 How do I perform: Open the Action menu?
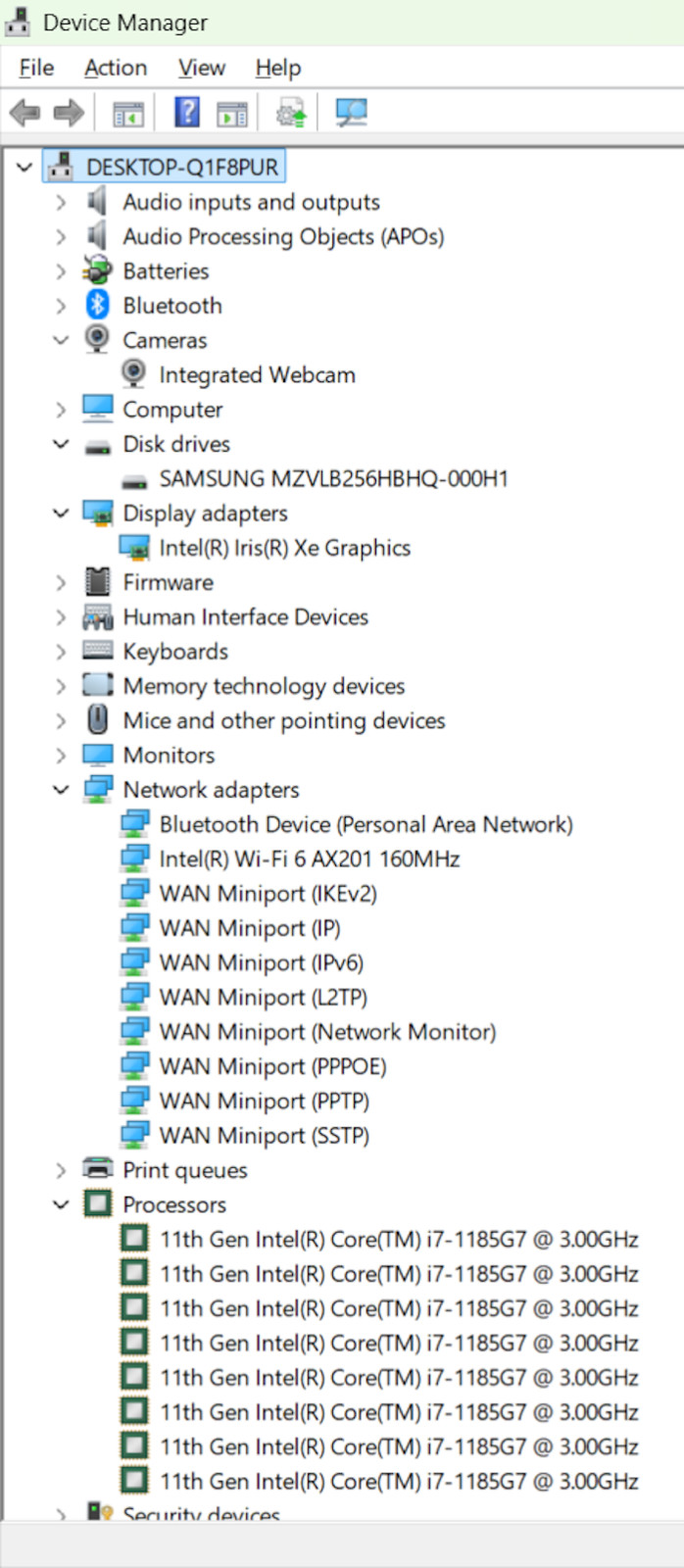(x=116, y=68)
